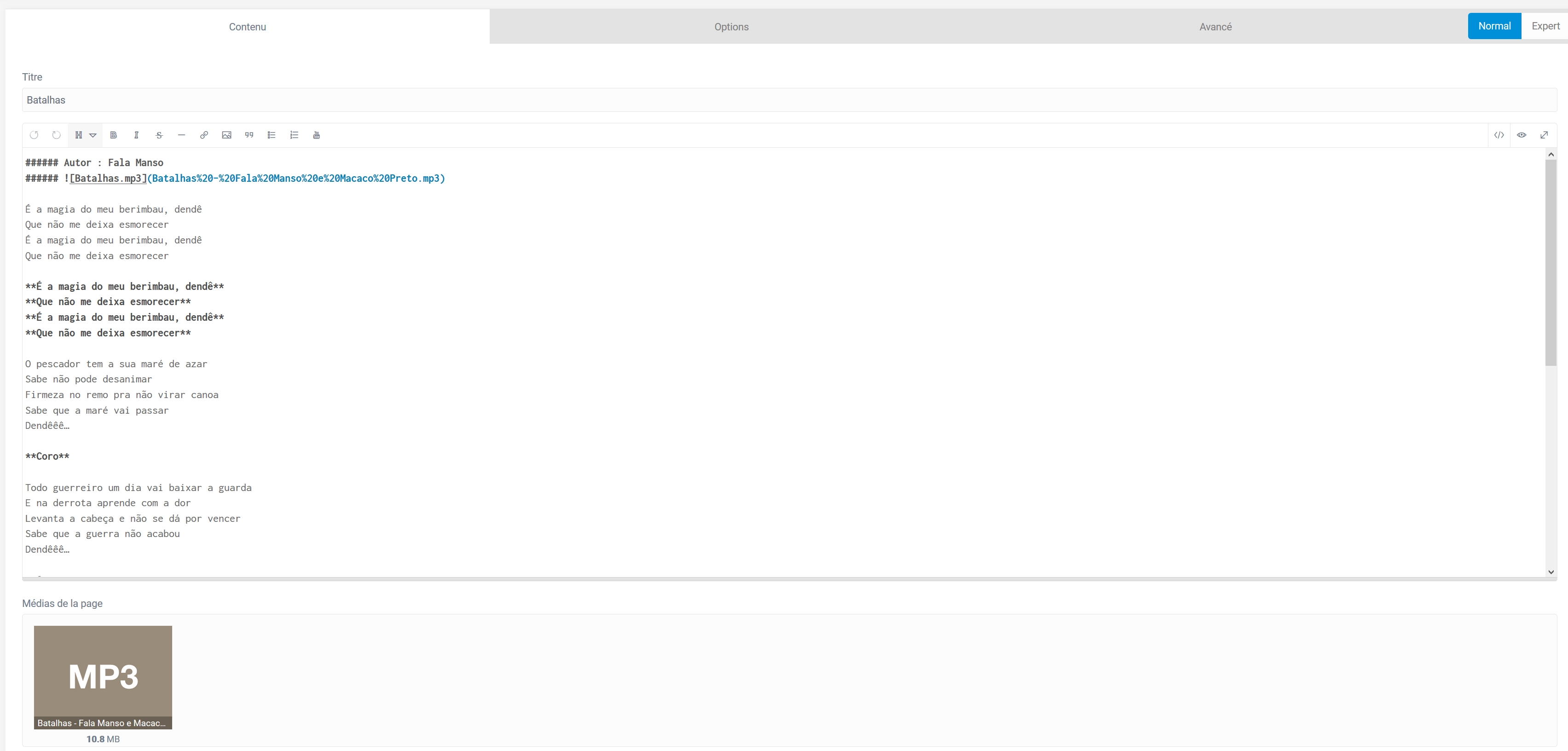Undo the last edit
This screenshot has height=751, width=1568.
[x=34, y=135]
